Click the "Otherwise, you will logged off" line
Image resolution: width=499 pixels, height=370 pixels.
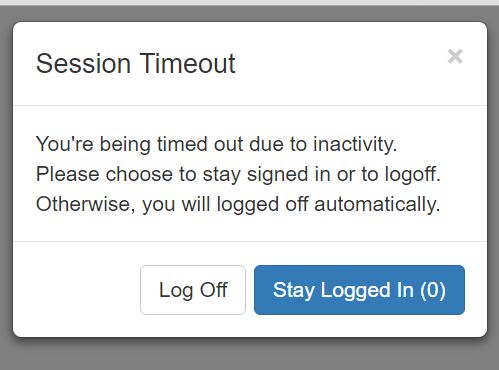[238, 204]
